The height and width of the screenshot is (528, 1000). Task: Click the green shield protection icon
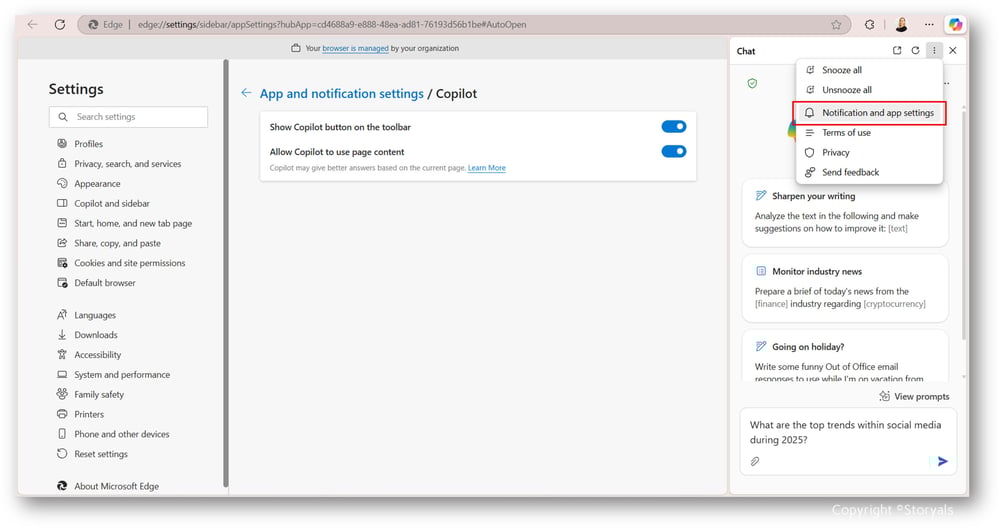pos(753,84)
